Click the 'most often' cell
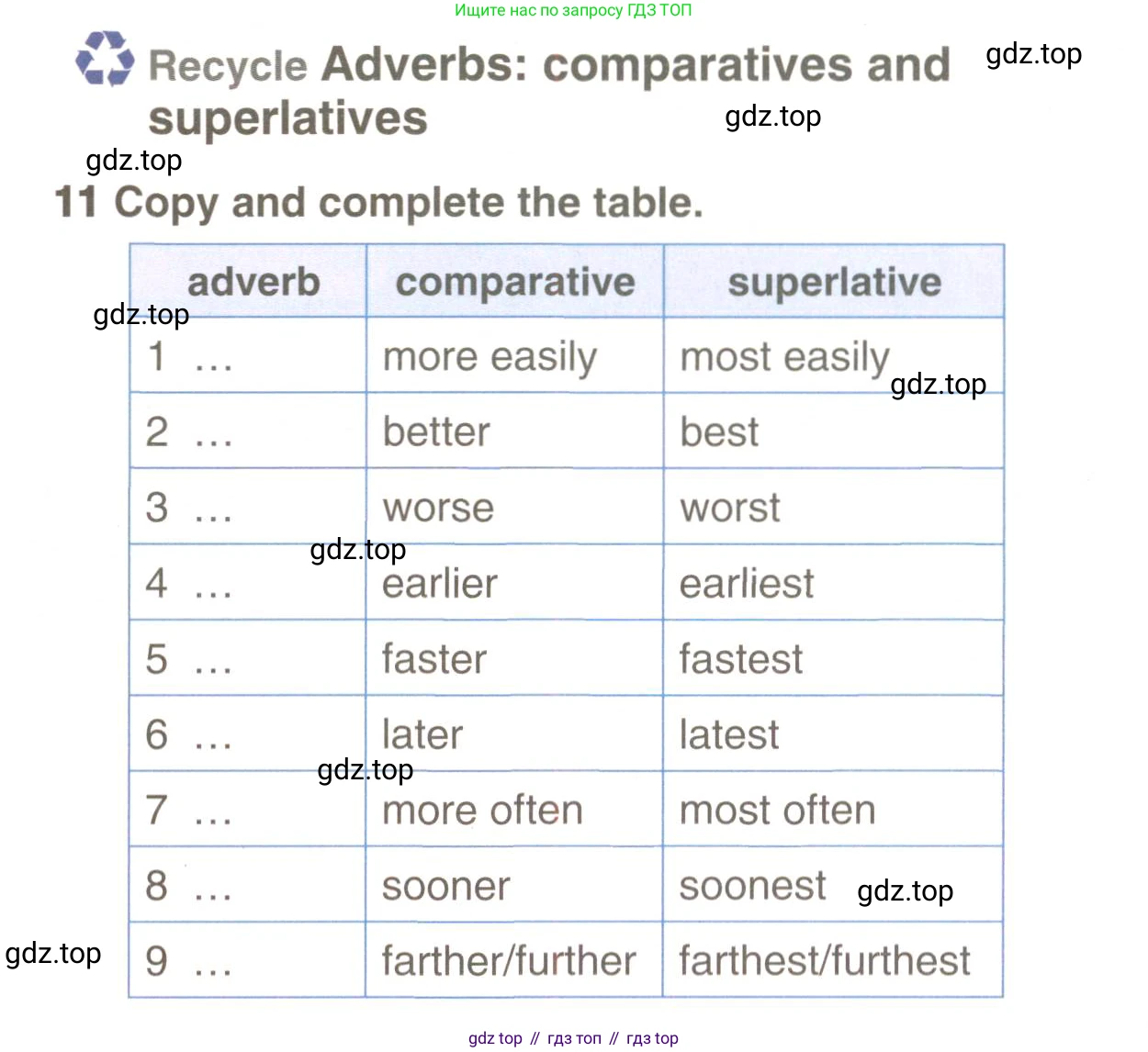Screen dimensions: 1148x1052 point(833,810)
